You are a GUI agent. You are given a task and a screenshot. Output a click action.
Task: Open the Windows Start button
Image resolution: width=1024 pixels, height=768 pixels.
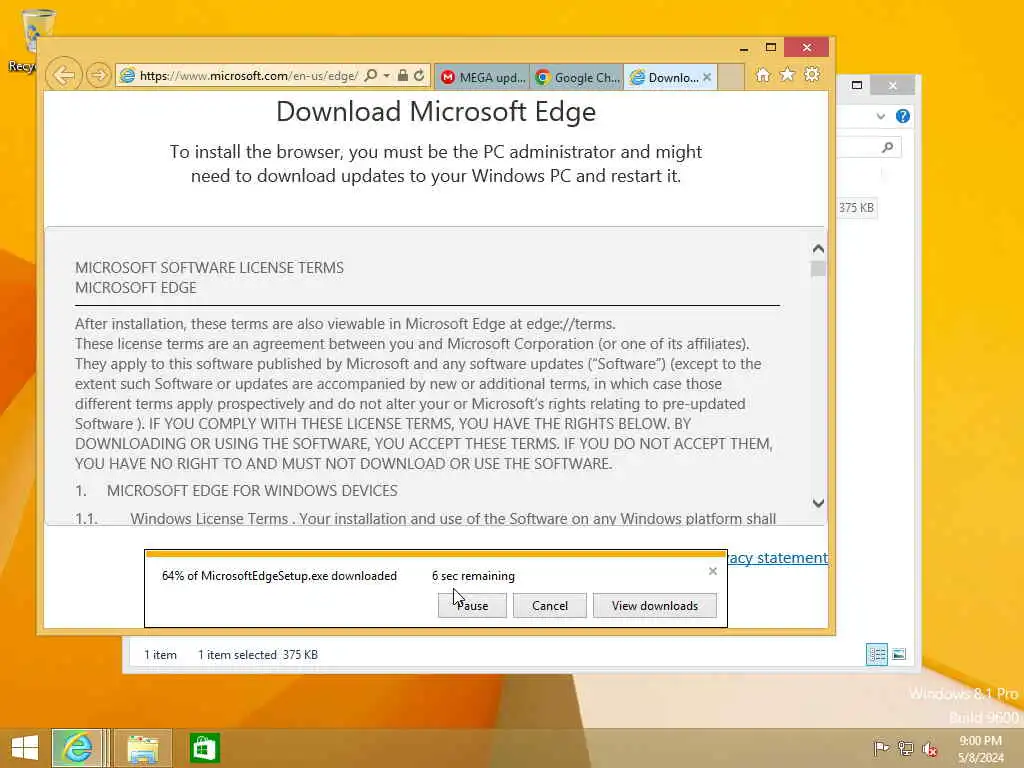click(25, 748)
